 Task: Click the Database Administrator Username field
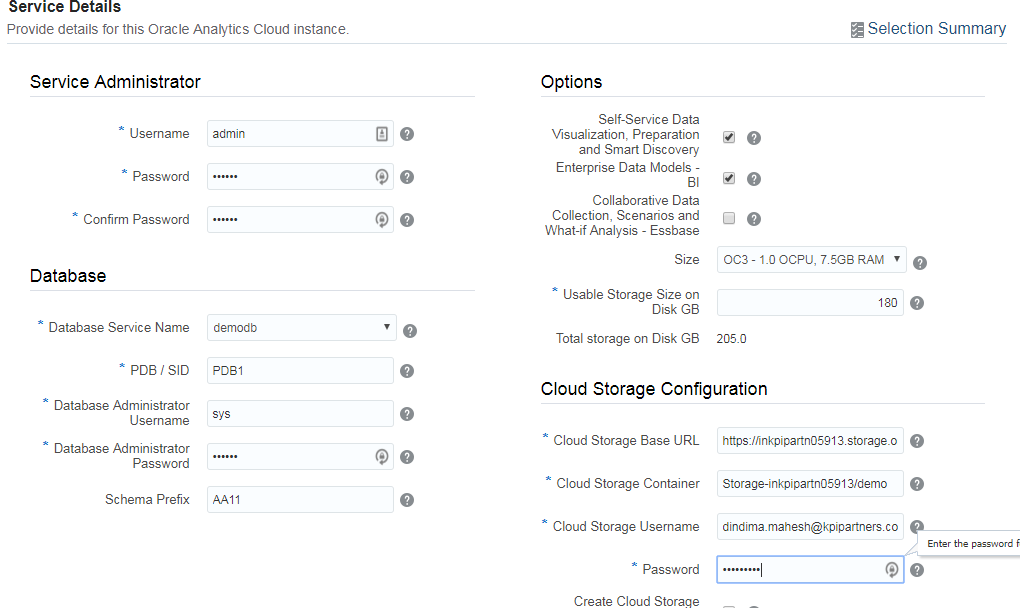[300, 413]
